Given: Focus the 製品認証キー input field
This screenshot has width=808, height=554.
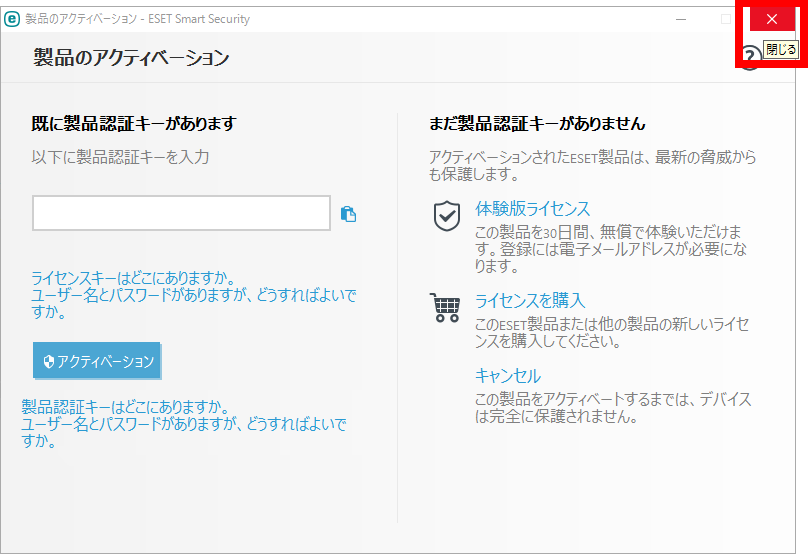Looking at the screenshot, I should tap(181, 213).
